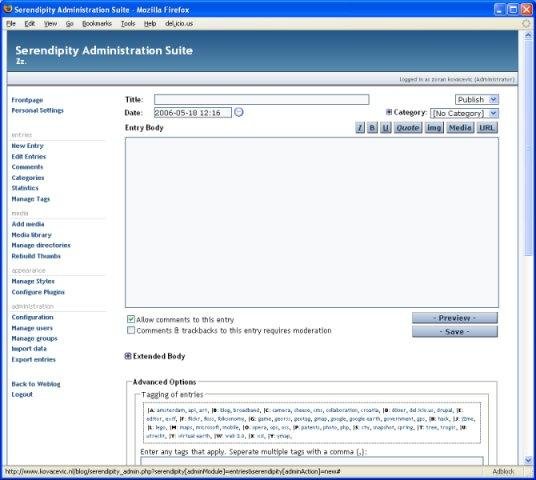Image resolution: width=536 pixels, height=480 pixels.
Task: Click the Date input field
Action: [x=193, y=112]
